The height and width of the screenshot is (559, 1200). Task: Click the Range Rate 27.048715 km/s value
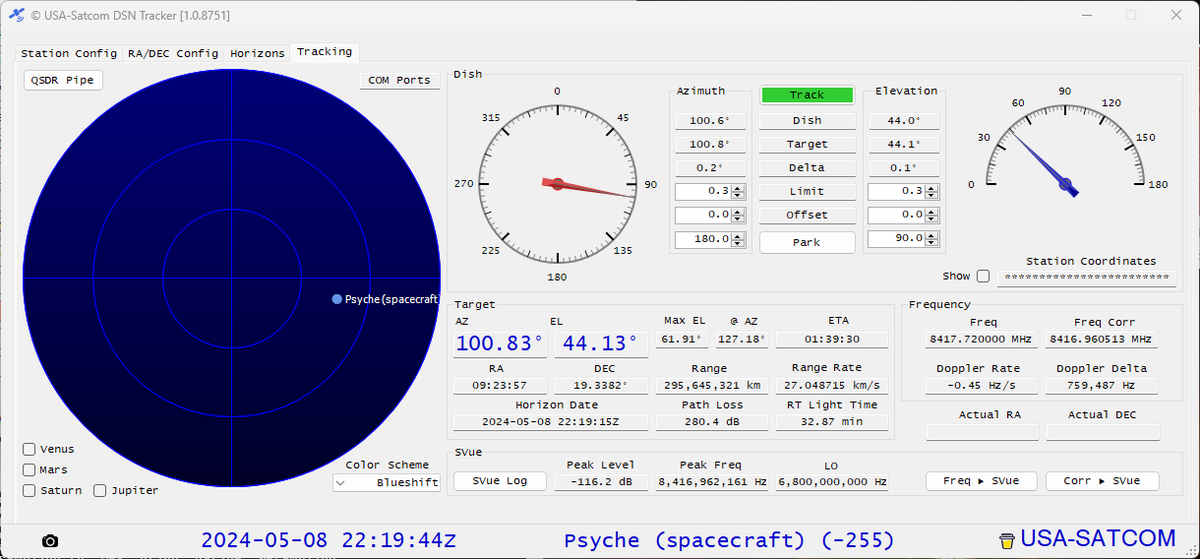pyautogui.click(x=832, y=385)
